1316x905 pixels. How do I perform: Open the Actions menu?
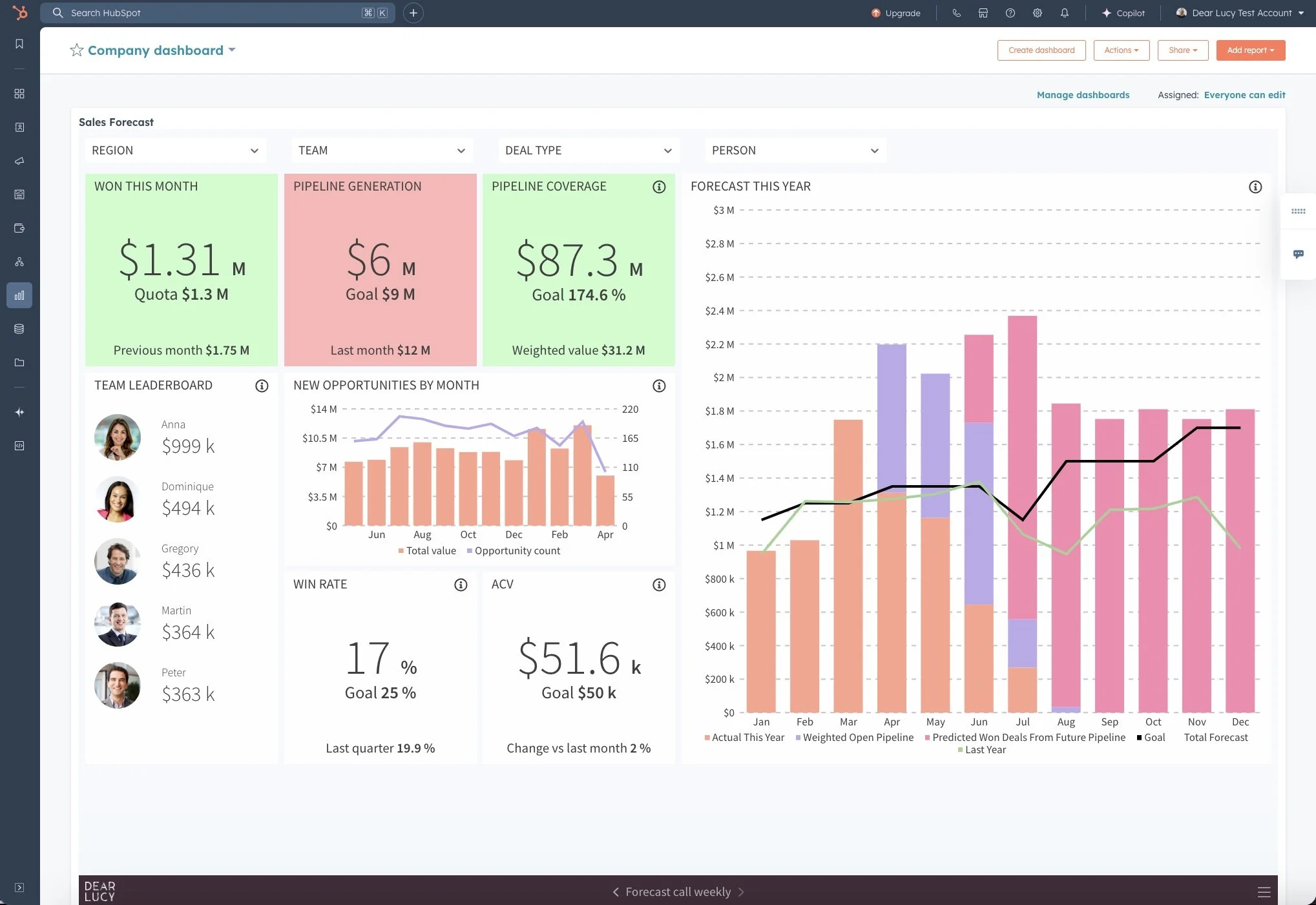click(x=1121, y=50)
